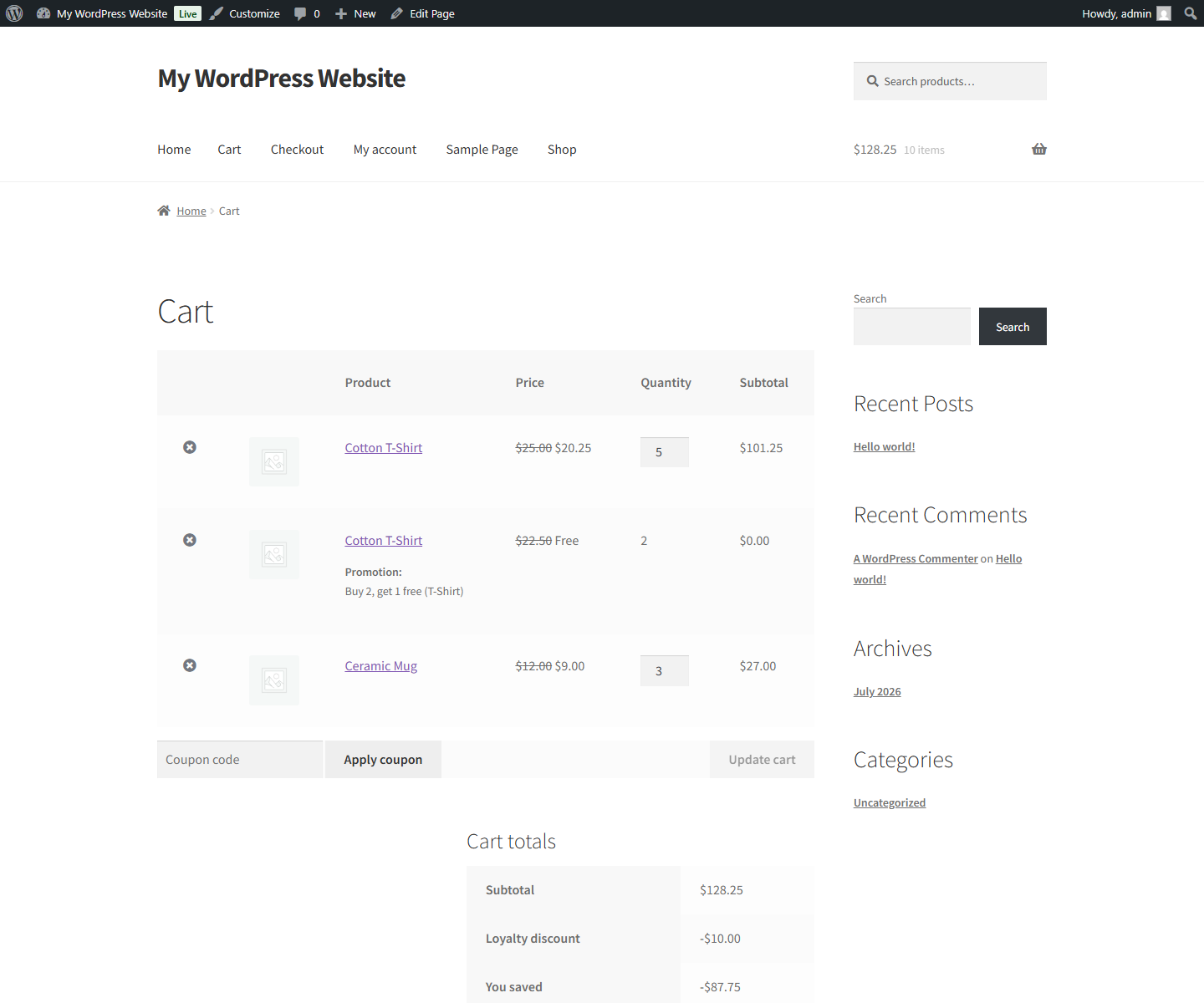This screenshot has height=1003, width=1204.
Task: Remove the free Cotton T-Shirt from the cart
Action: pos(190,540)
